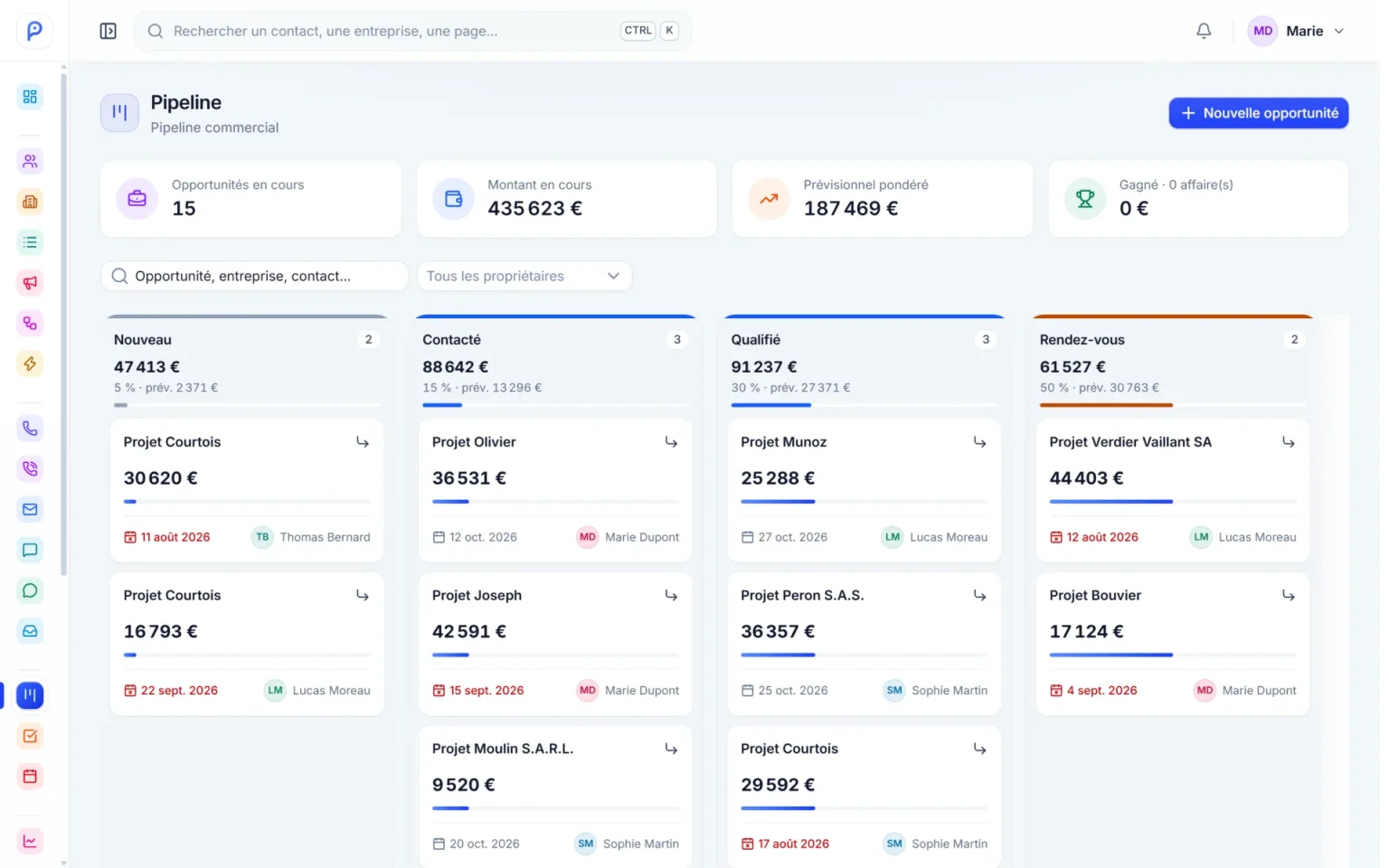The width and height of the screenshot is (1389, 868).
Task: Open the analytics chart sidebar icon
Action: click(x=30, y=841)
